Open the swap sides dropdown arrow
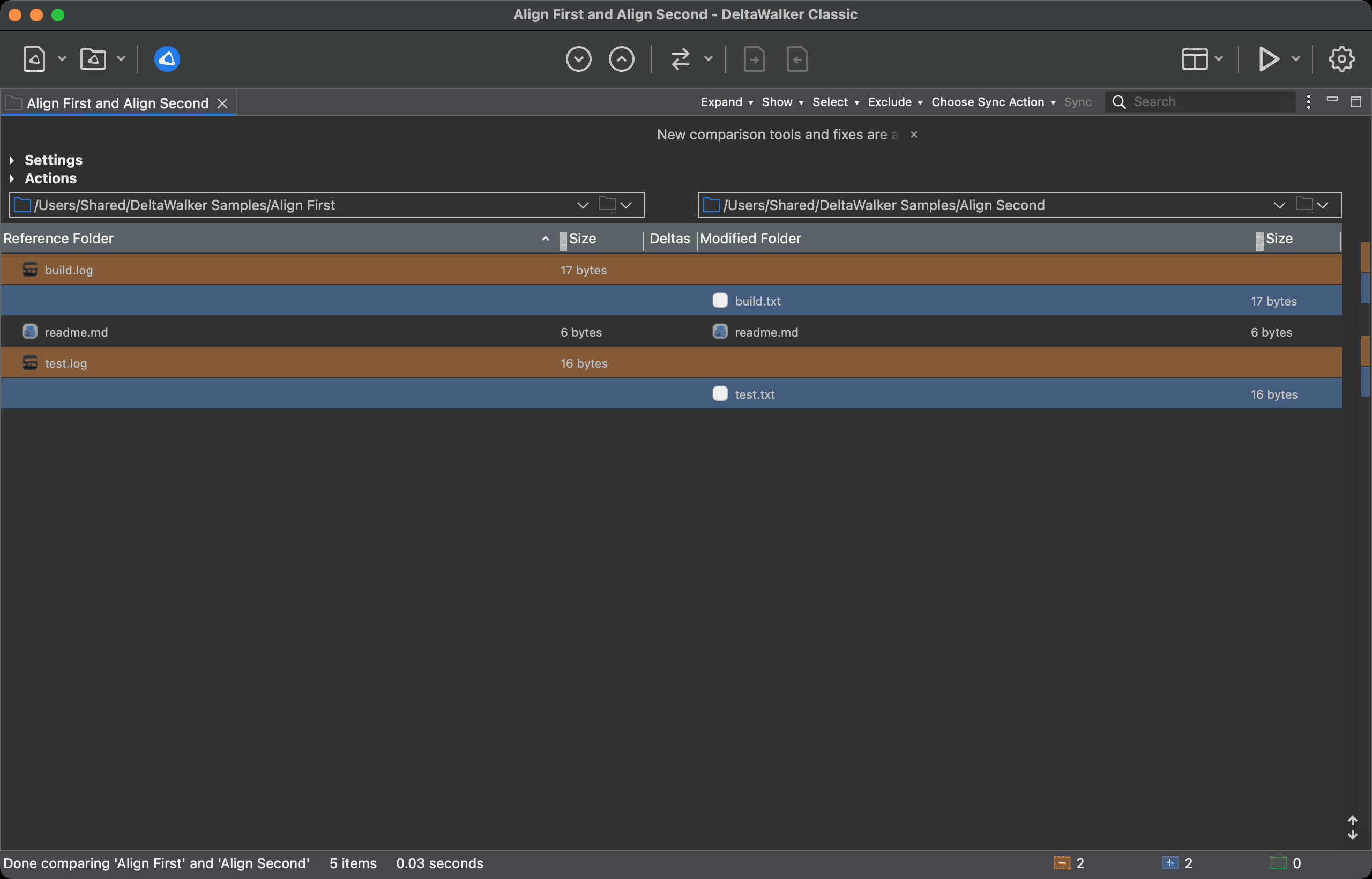This screenshot has width=1372, height=879. [x=709, y=59]
